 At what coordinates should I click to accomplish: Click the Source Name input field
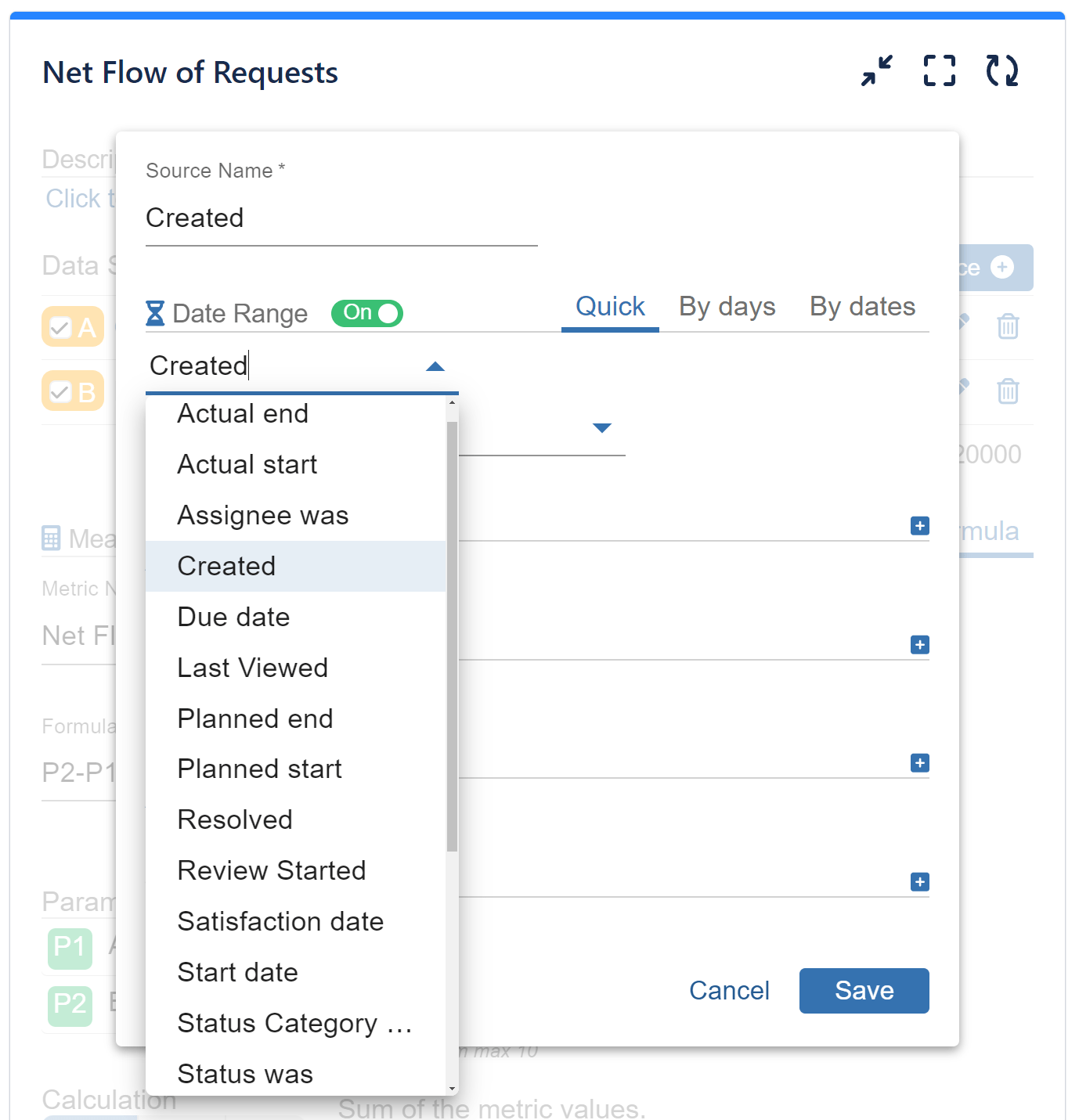341,218
